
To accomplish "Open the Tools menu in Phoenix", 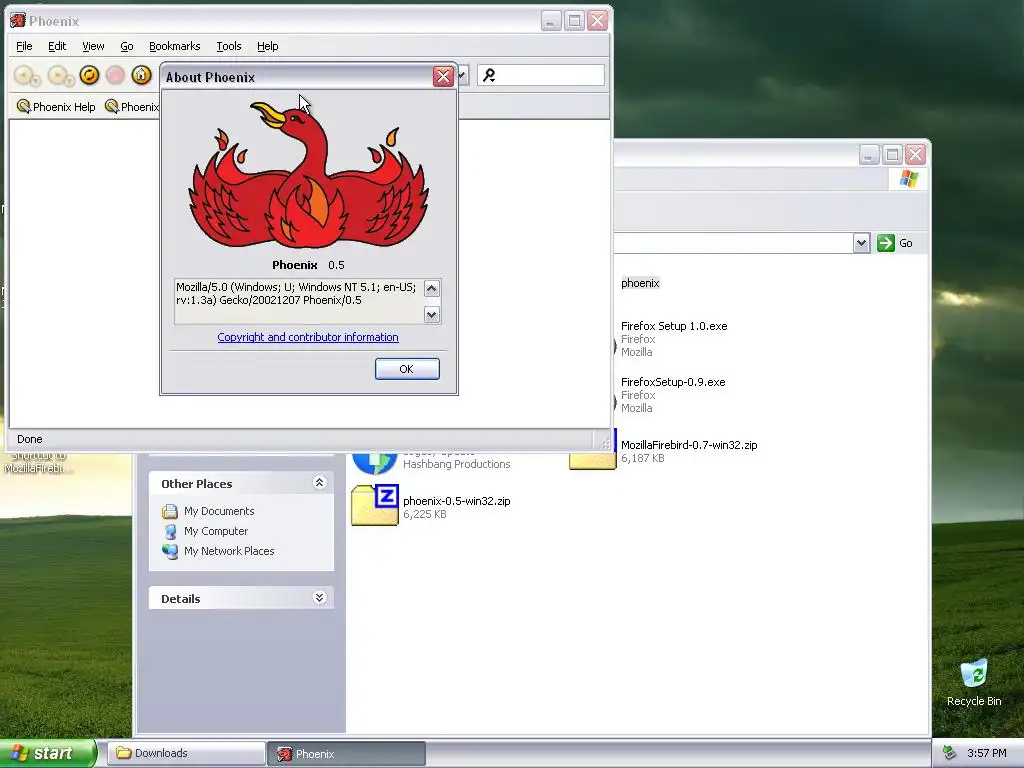I will point(229,46).
